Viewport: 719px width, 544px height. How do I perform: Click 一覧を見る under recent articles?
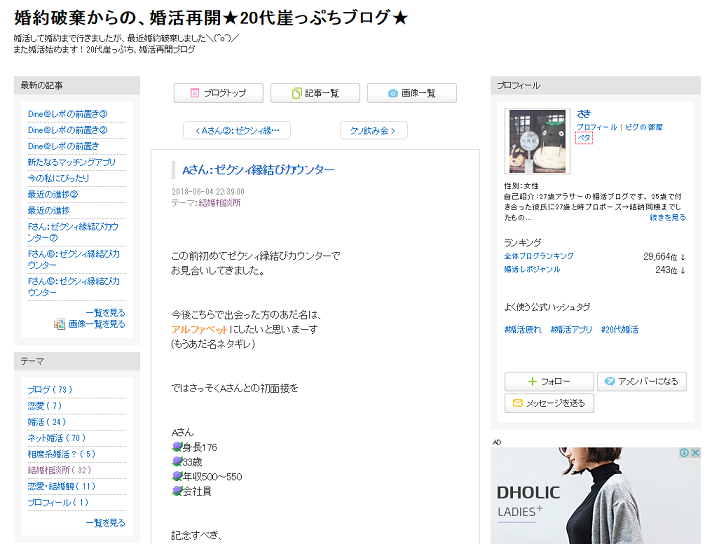pyautogui.click(x=105, y=313)
